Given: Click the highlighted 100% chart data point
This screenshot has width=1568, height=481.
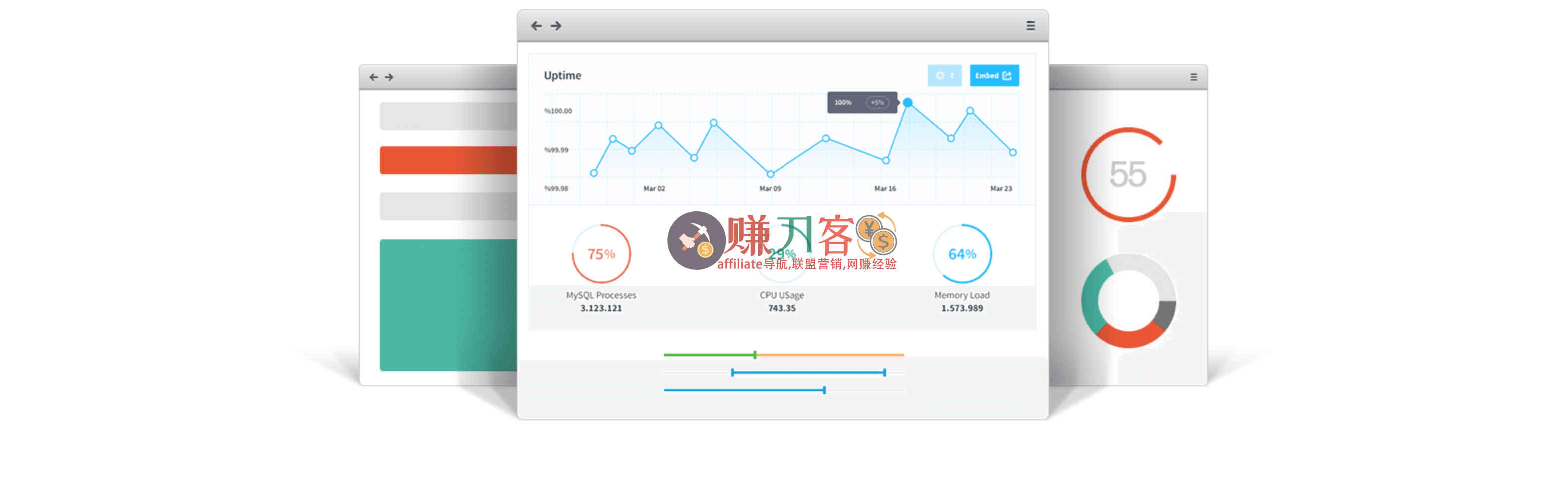Looking at the screenshot, I should pyautogui.click(x=907, y=103).
